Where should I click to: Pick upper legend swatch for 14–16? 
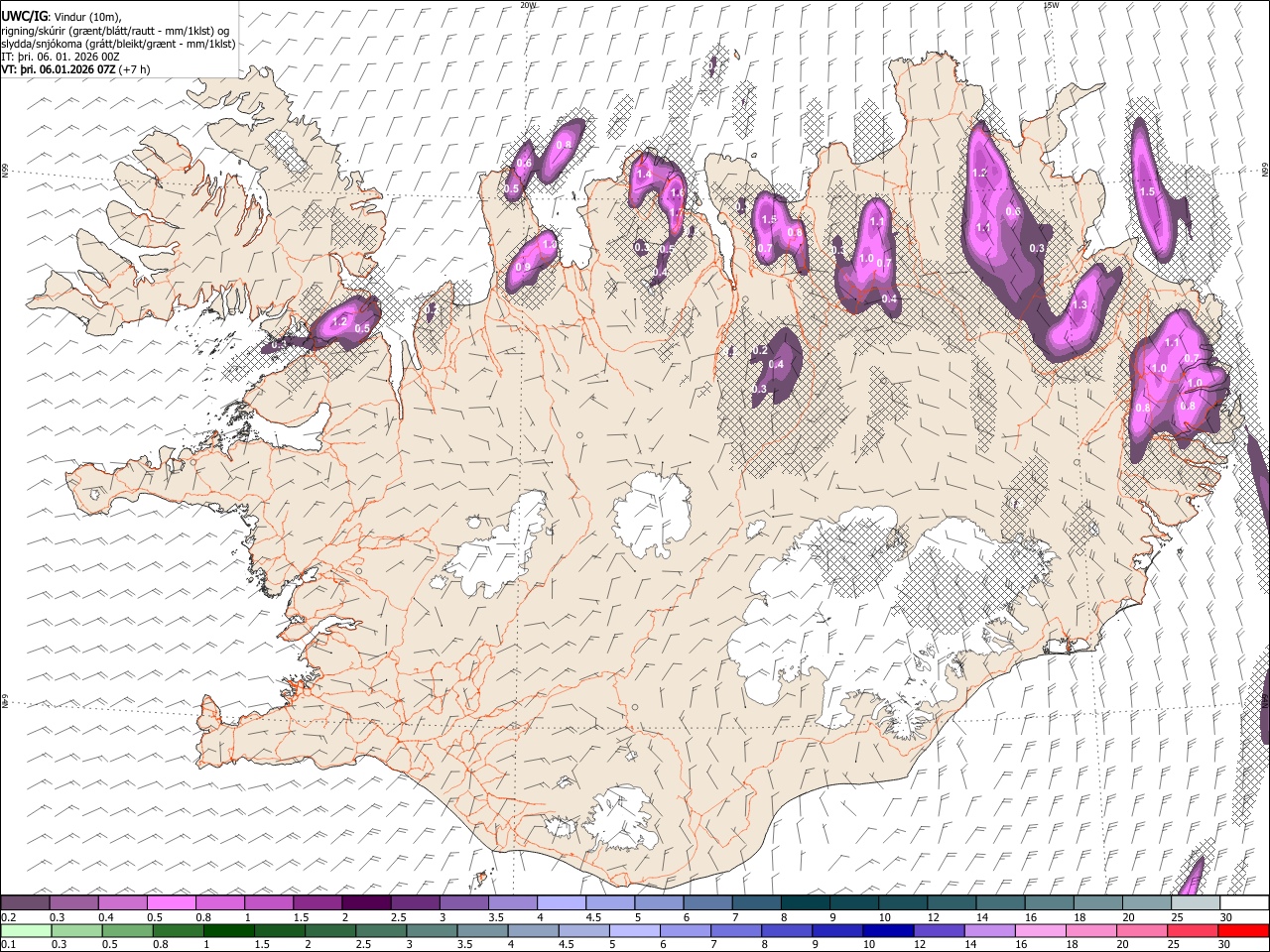pos(1001,902)
